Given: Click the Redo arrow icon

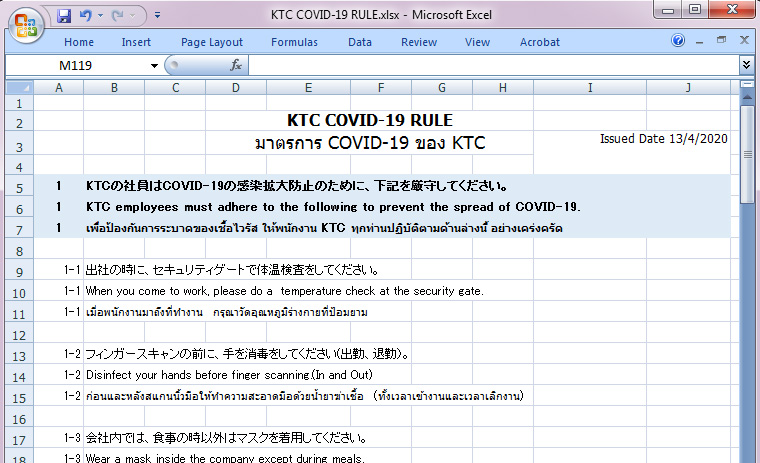Looking at the screenshot, I should (117, 16).
